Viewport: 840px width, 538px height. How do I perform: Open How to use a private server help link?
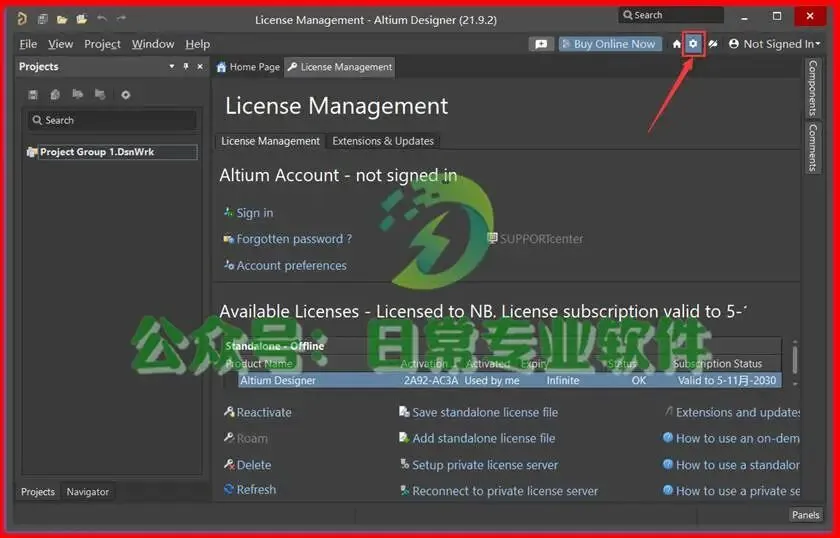(731, 491)
